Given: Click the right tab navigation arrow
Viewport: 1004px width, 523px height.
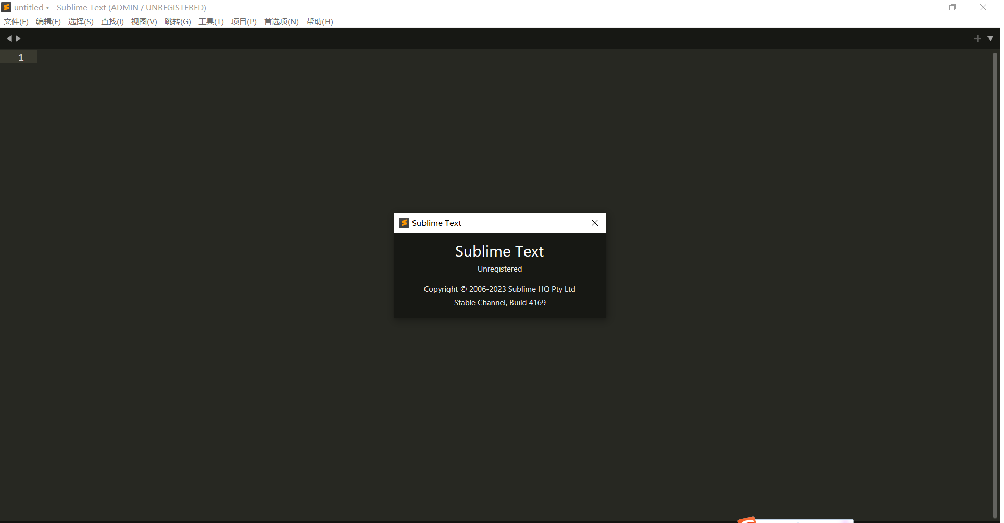Looking at the screenshot, I should tap(18, 38).
